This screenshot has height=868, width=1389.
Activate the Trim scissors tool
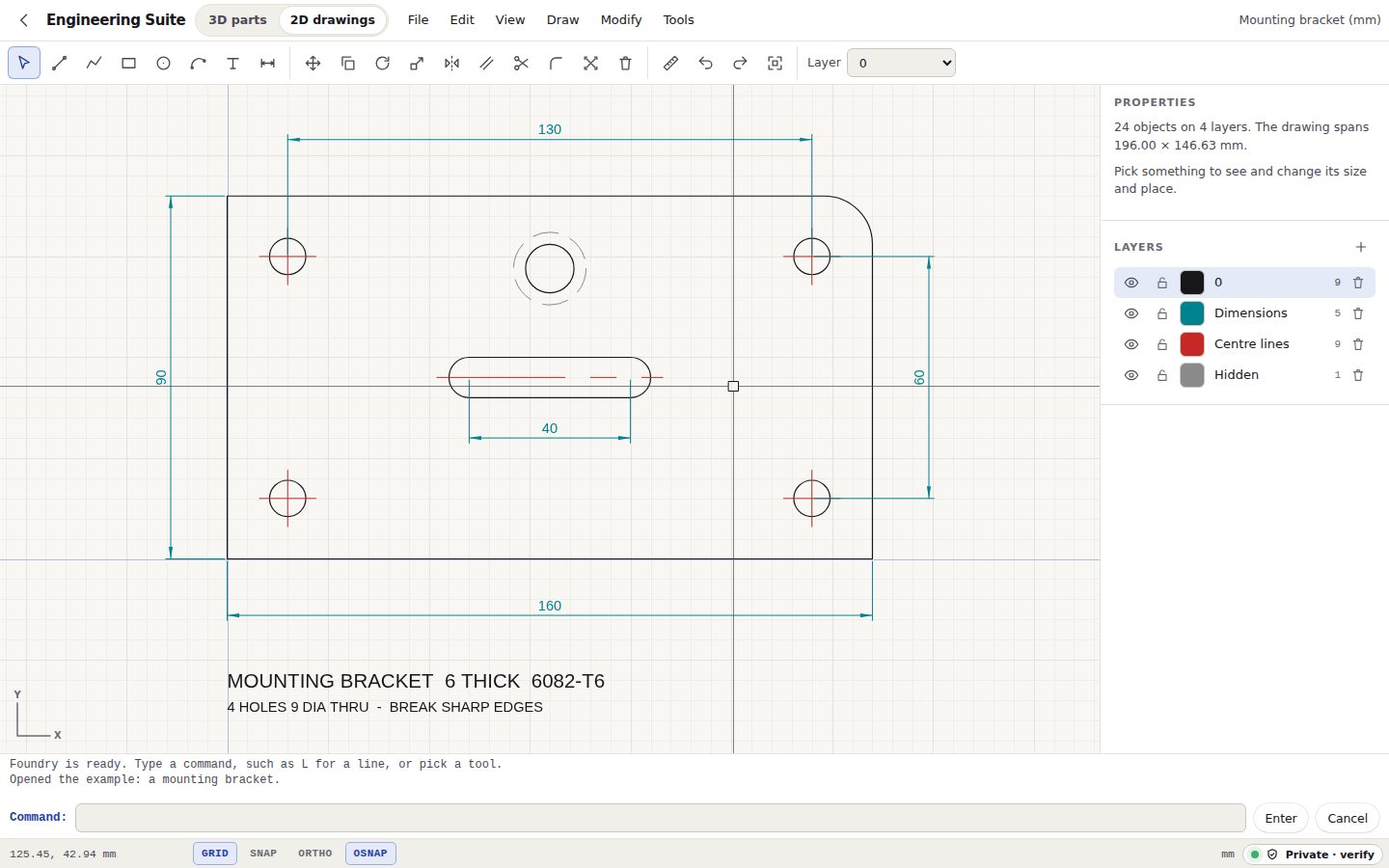521,63
